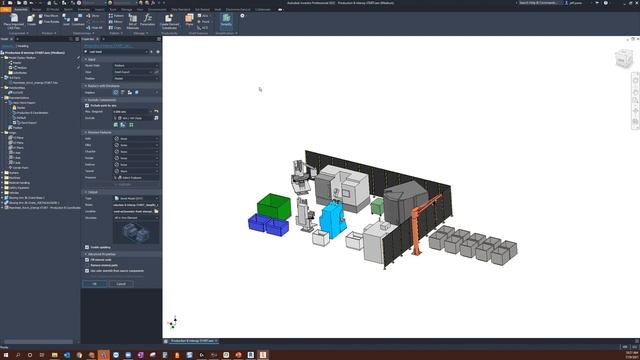
Task: Select the Free Rotate tool
Action: pyautogui.click(x=49, y=22)
